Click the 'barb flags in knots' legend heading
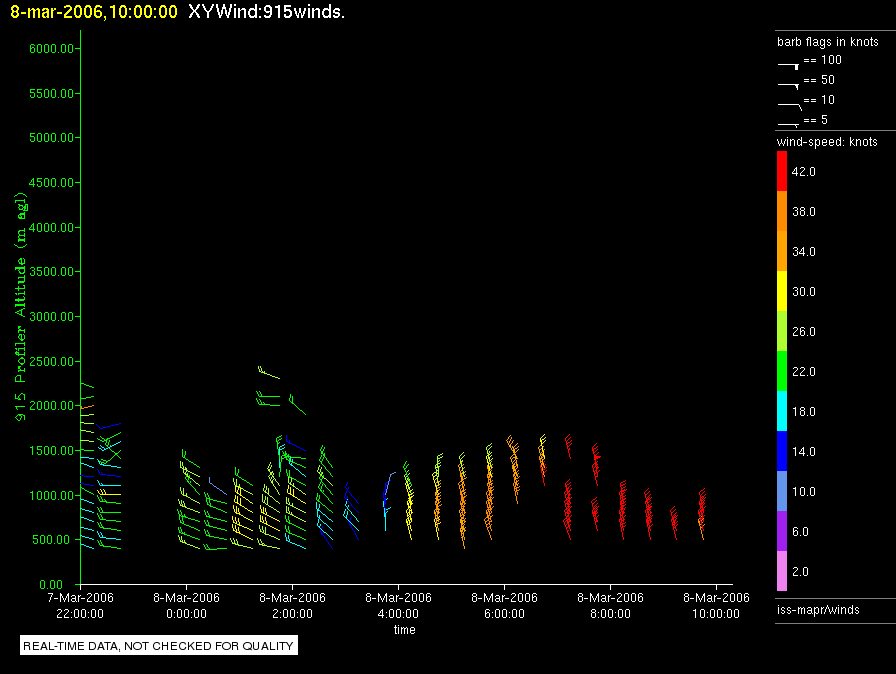 (x=827, y=42)
